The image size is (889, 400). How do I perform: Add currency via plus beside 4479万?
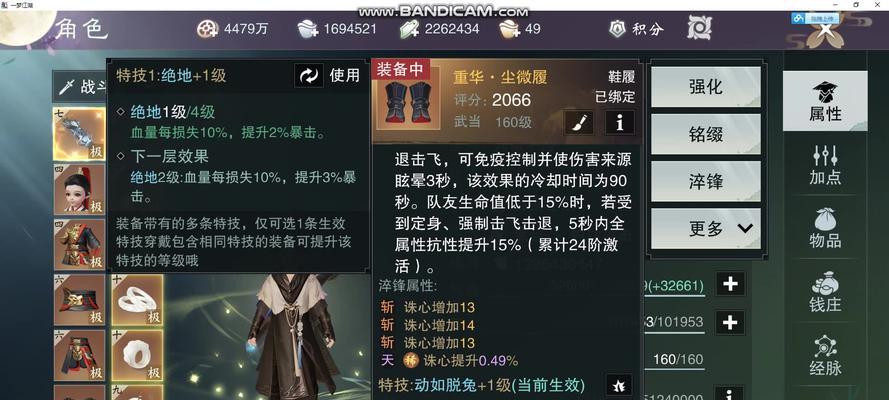click(208, 28)
